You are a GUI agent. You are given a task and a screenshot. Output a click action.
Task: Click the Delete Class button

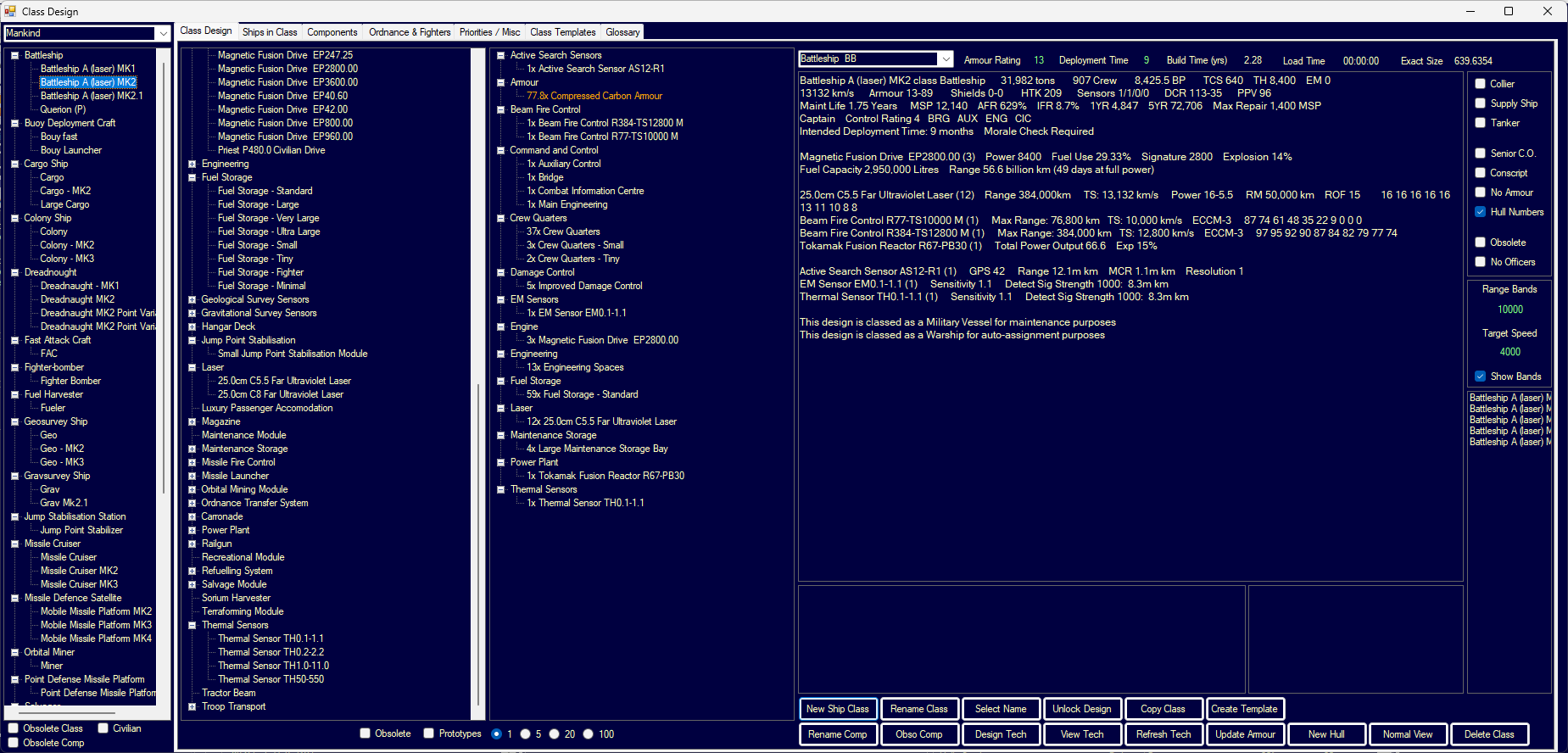1488,734
